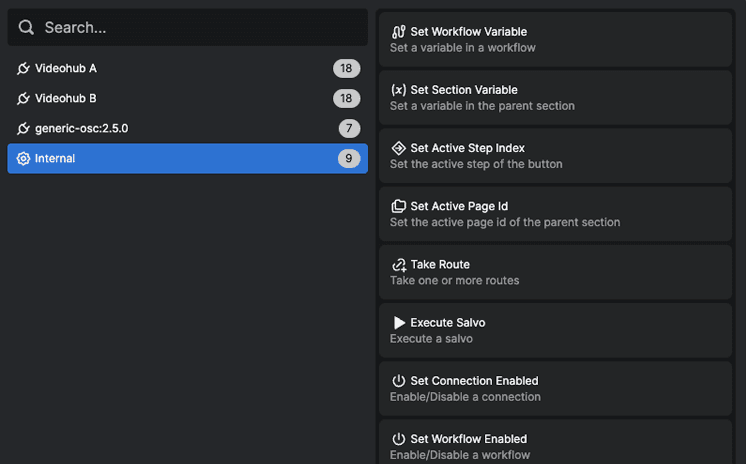Select the generic-osc:2.5.0 connection

(187, 128)
